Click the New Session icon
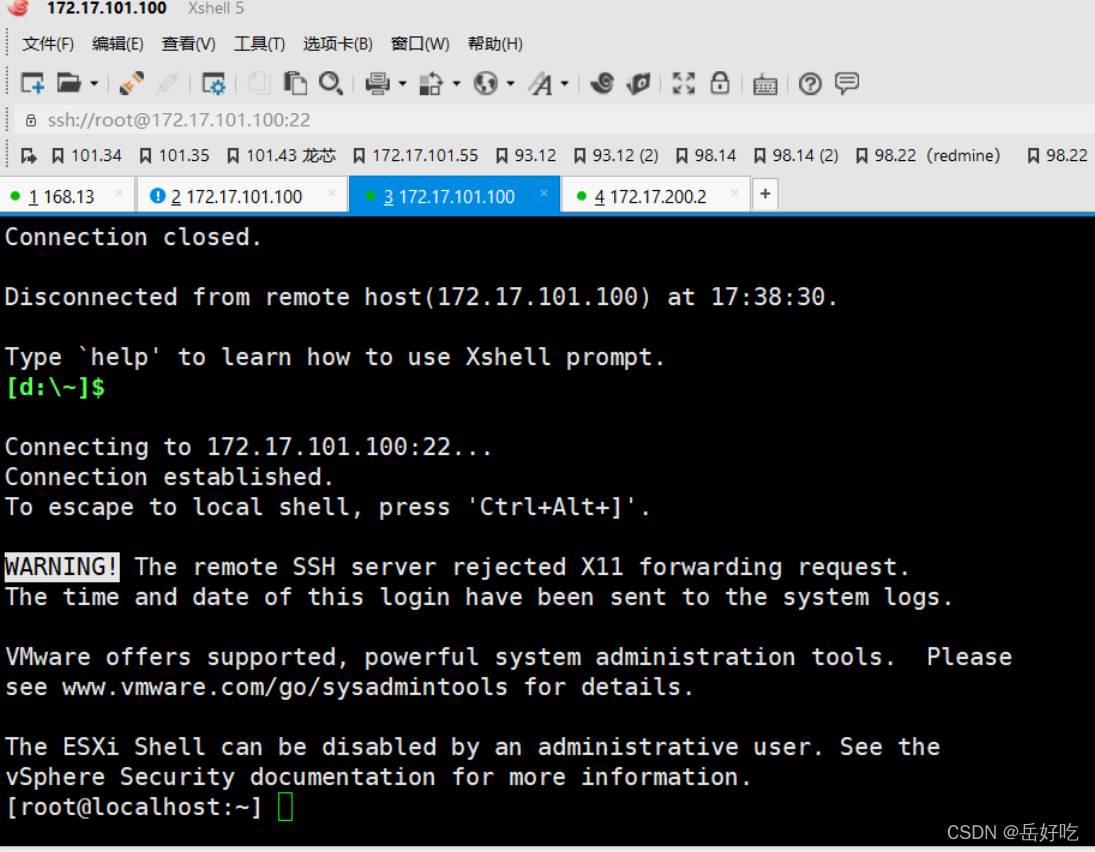This screenshot has height=852, width=1095. [32, 84]
